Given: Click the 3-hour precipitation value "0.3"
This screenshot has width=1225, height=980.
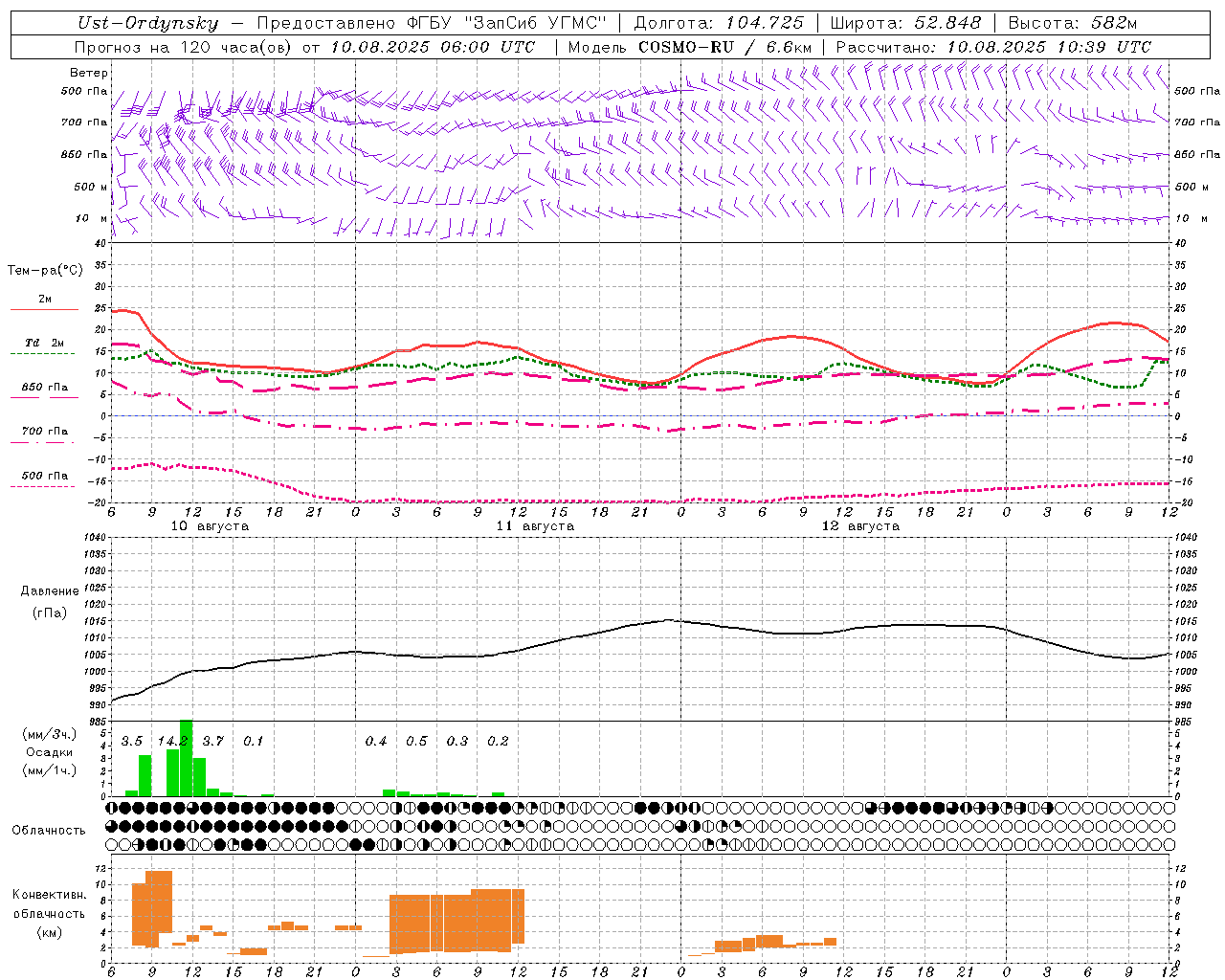Looking at the screenshot, I should pos(457,741).
